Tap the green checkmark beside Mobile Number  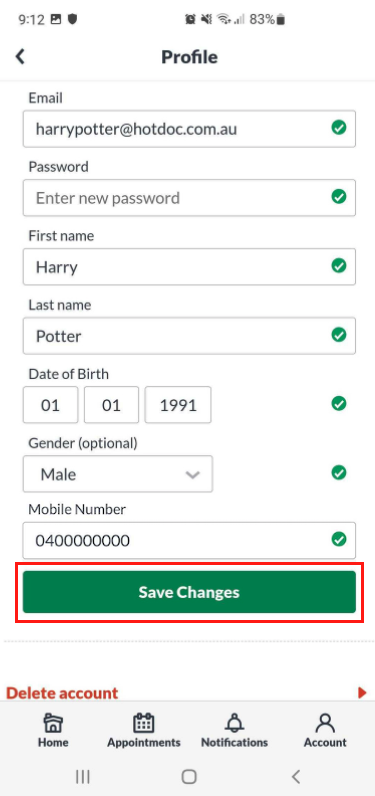pyautogui.click(x=338, y=539)
